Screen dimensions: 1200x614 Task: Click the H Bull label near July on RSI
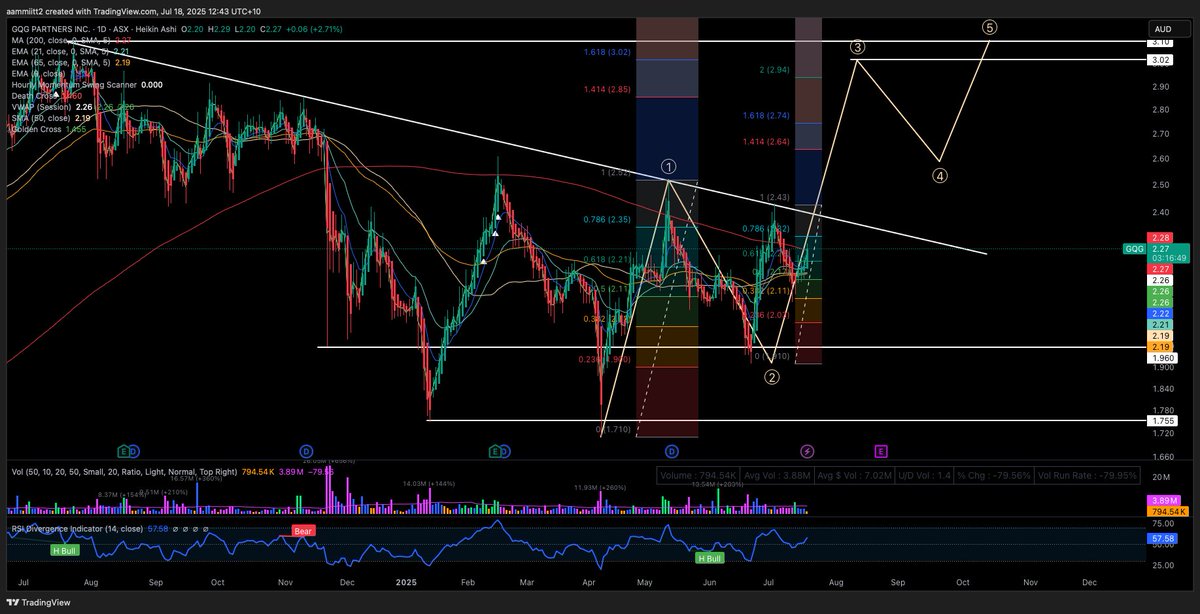click(65, 550)
